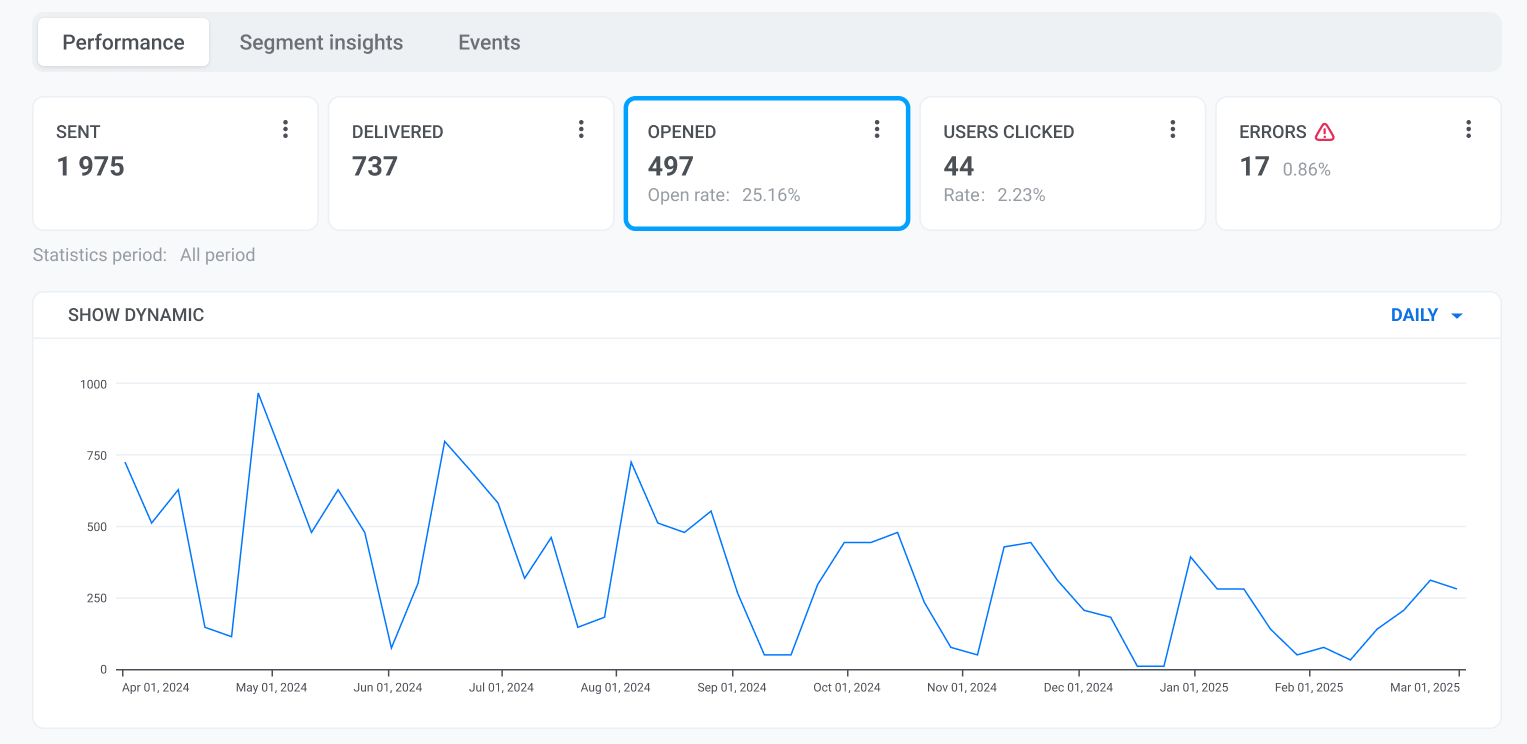Open the Events tab
The height and width of the screenshot is (744, 1527).
click(489, 42)
